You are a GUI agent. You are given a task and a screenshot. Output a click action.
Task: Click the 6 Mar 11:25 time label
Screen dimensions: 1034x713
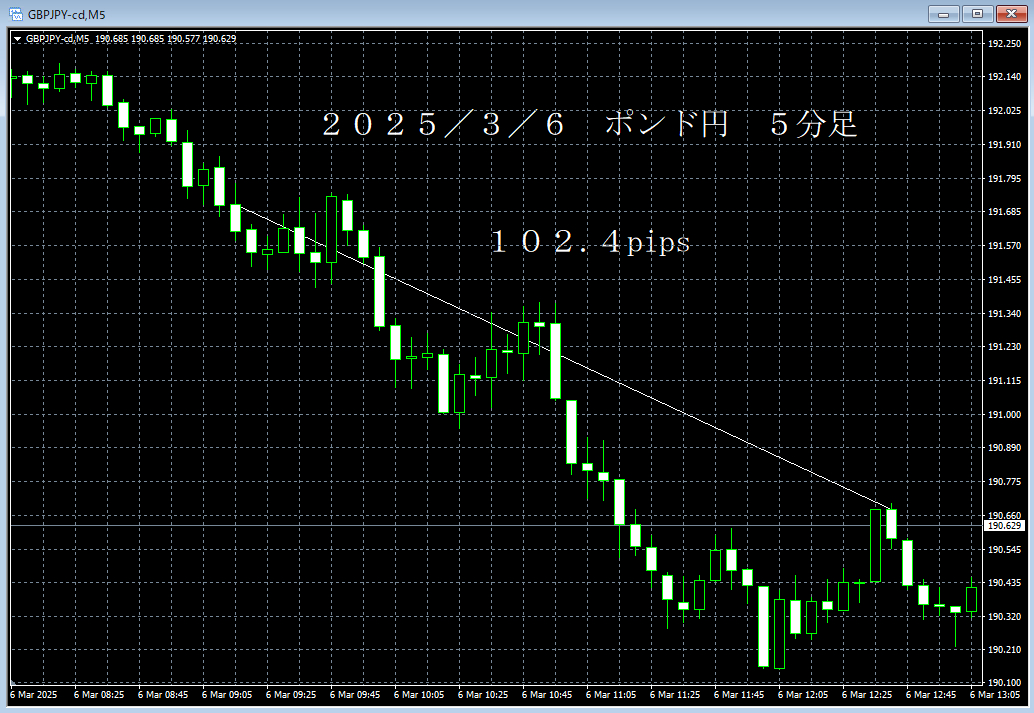[675, 695]
